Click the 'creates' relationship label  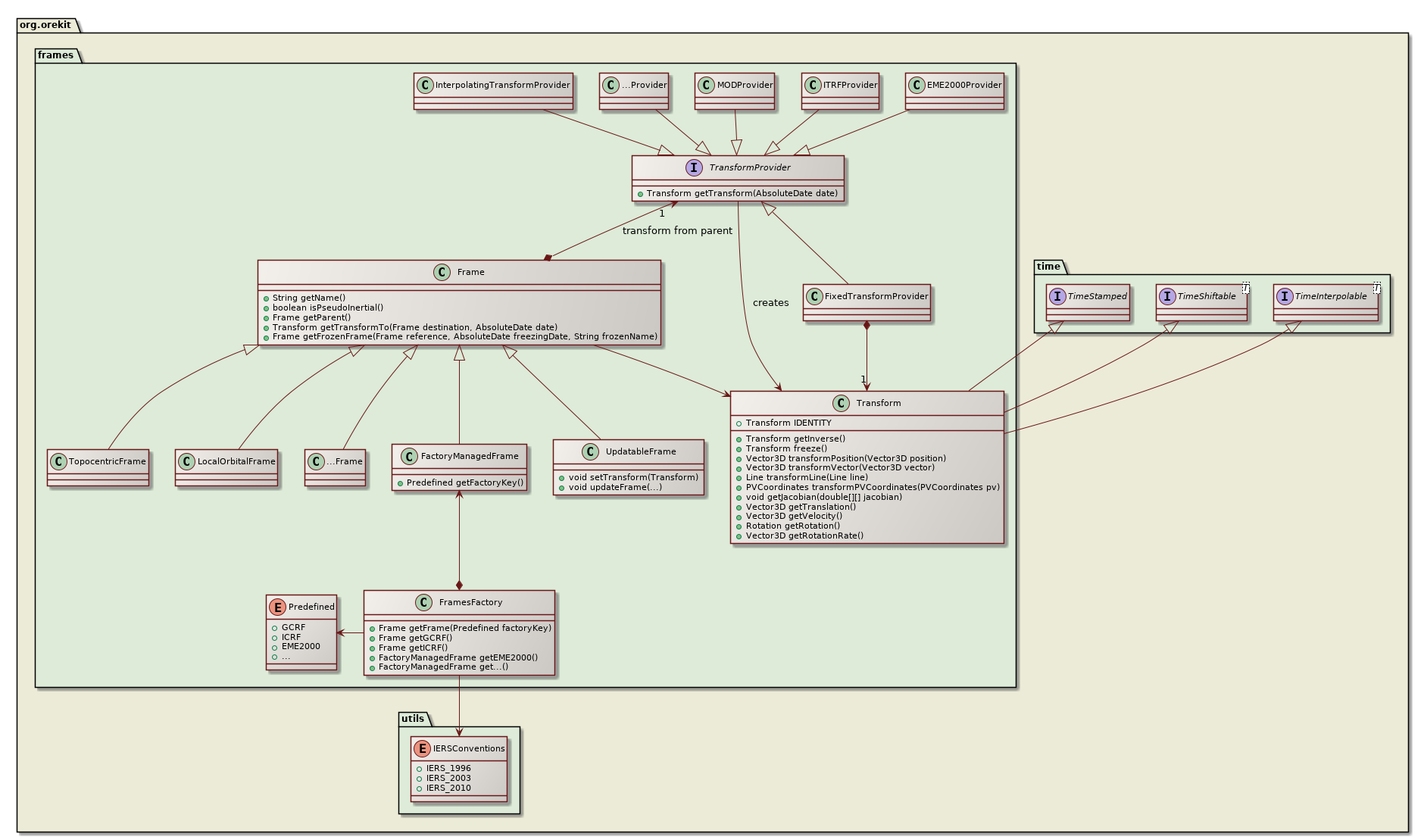pyautogui.click(x=770, y=303)
